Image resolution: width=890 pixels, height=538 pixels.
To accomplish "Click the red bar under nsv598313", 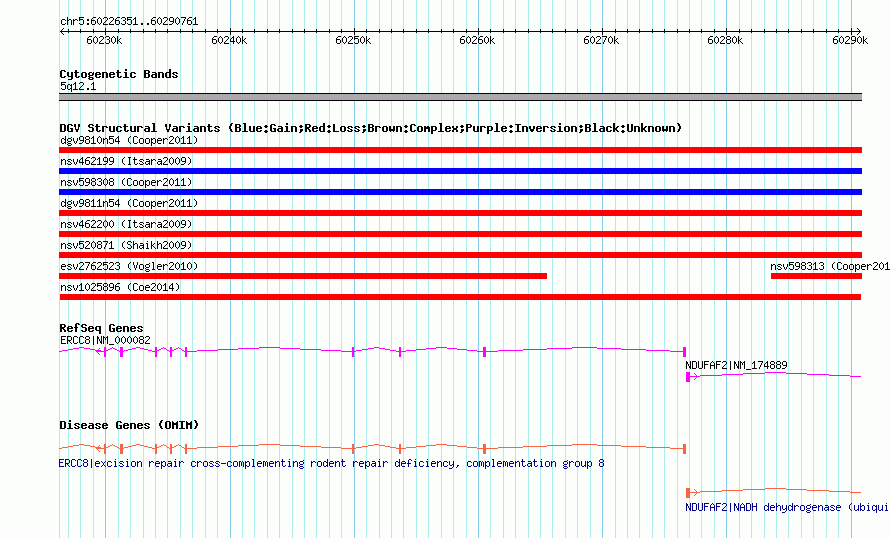I will (x=816, y=276).
